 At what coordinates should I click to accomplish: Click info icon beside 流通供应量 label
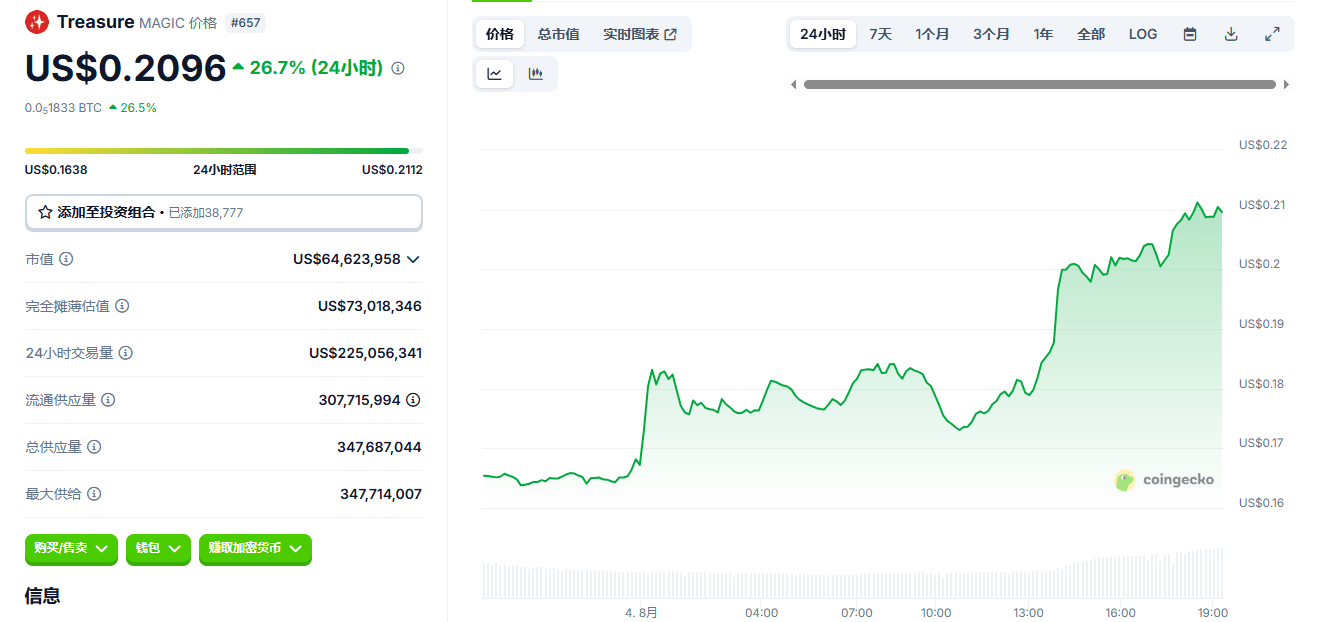click(x=108, y=400)
